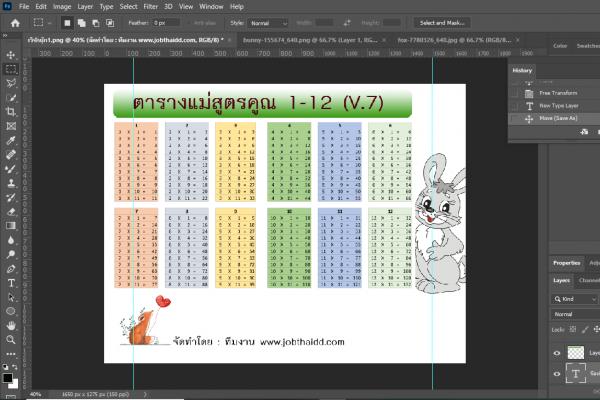Select the Blur tool
Viewport: 600px width, 400px height.
11,240
